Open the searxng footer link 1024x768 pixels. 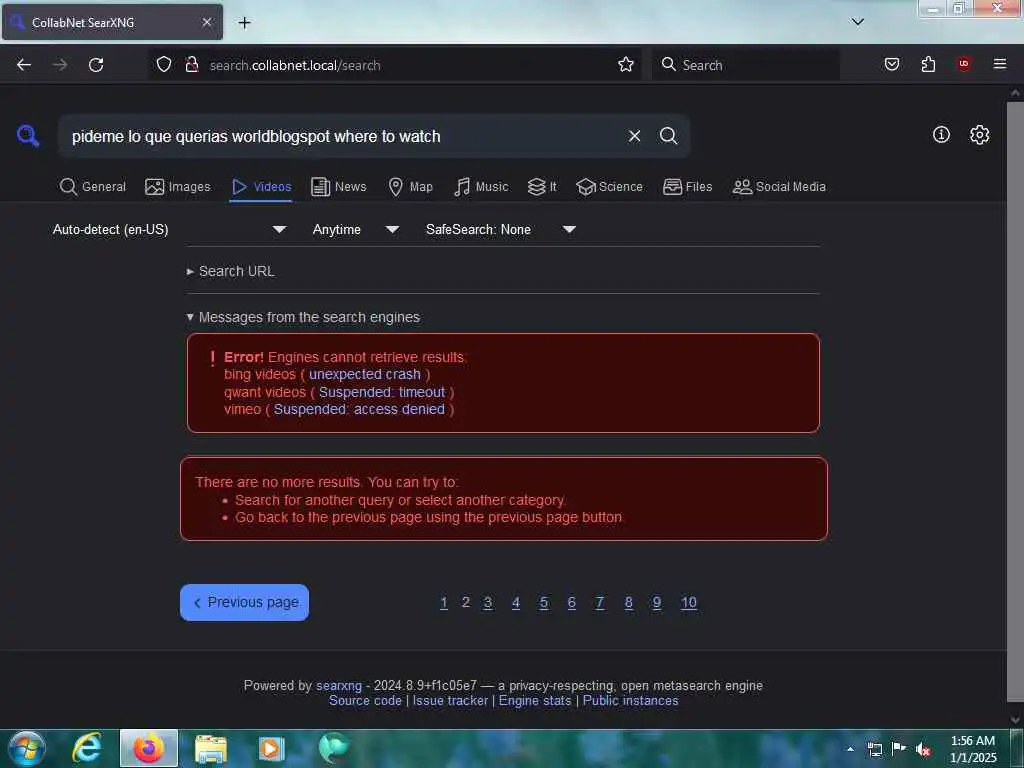[339, 686]
